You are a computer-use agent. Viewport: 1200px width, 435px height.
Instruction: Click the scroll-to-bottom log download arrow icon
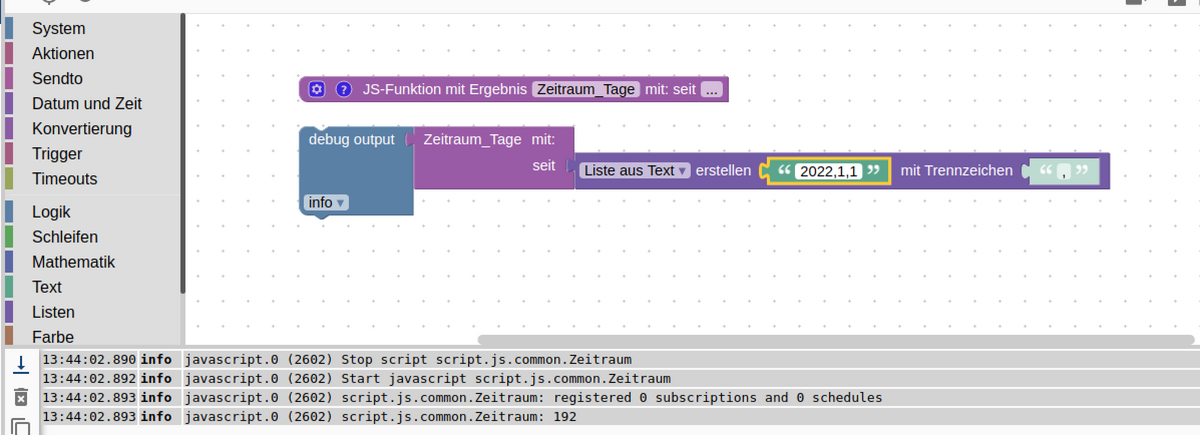coord(21,366)
